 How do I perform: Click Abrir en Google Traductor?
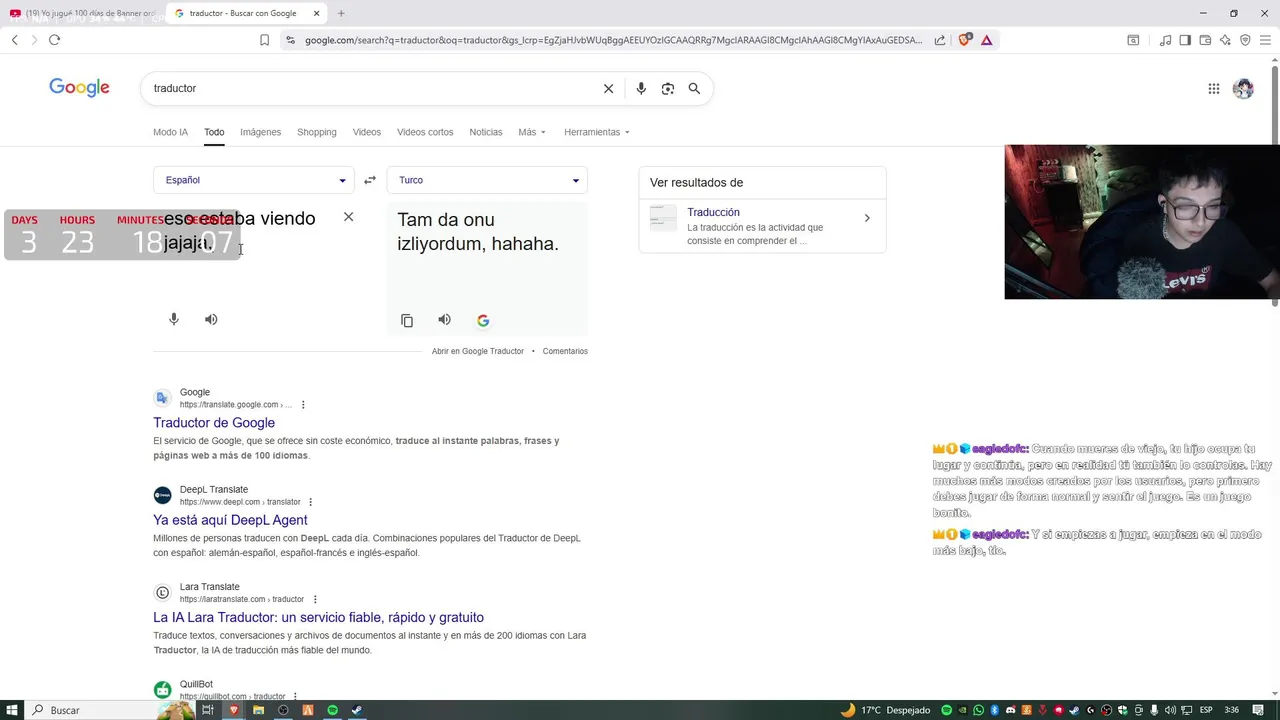point(478,351)
